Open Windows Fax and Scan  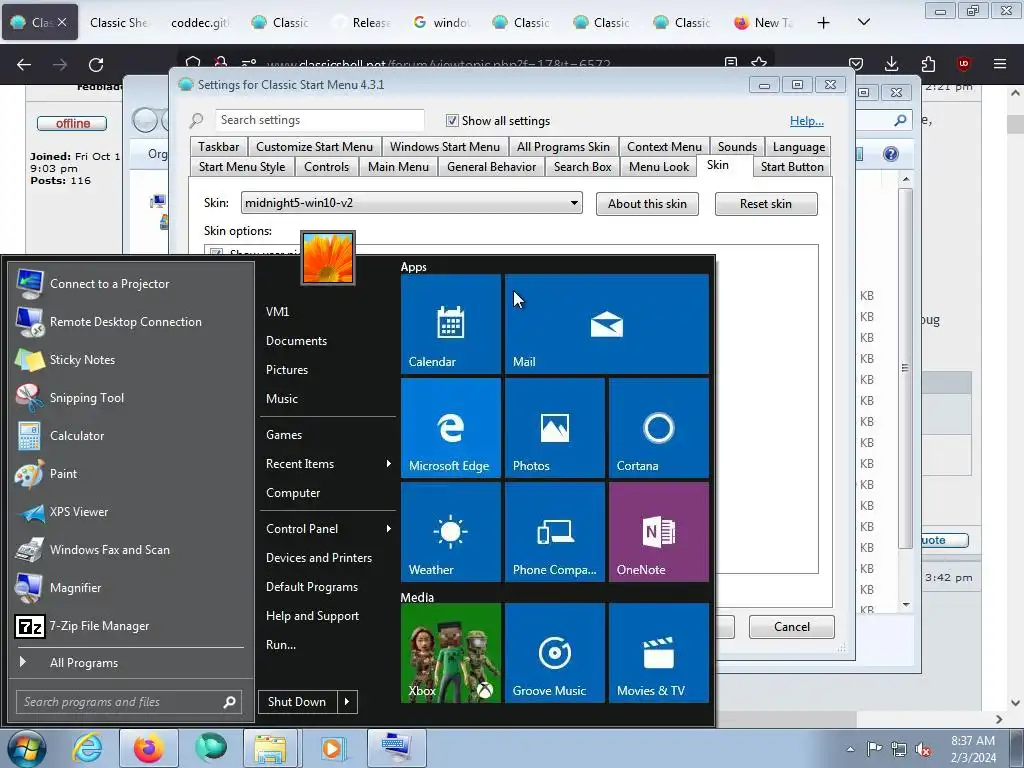point(129,550)
